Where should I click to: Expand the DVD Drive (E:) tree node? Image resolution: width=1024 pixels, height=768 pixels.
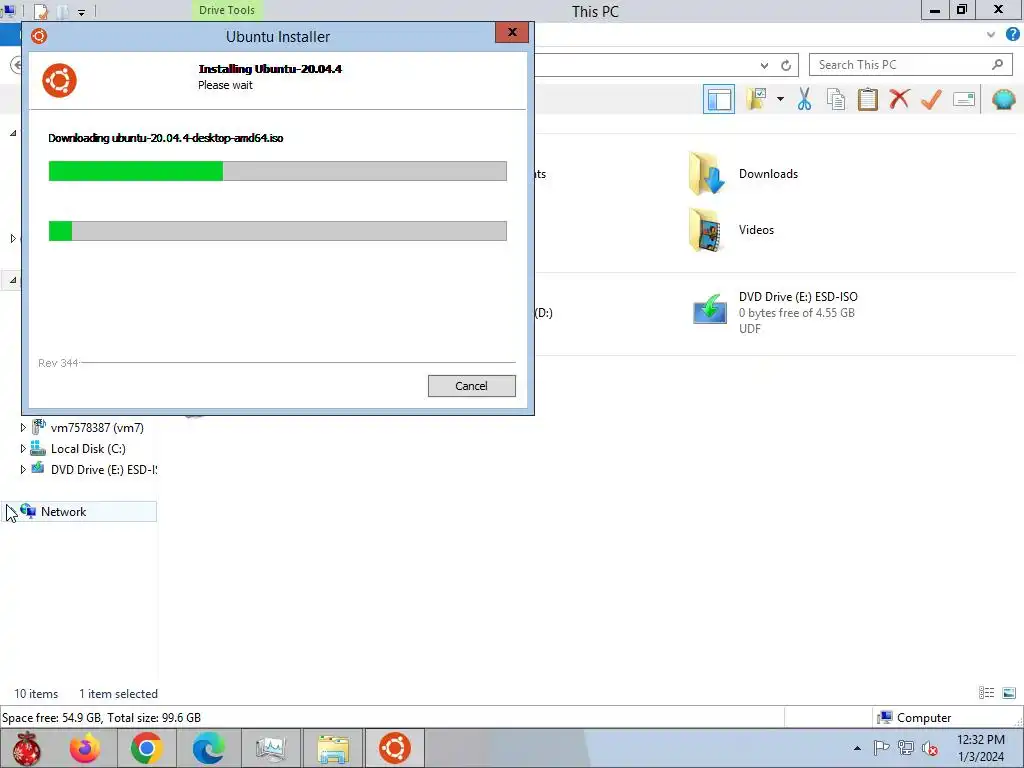click(23, 470)
